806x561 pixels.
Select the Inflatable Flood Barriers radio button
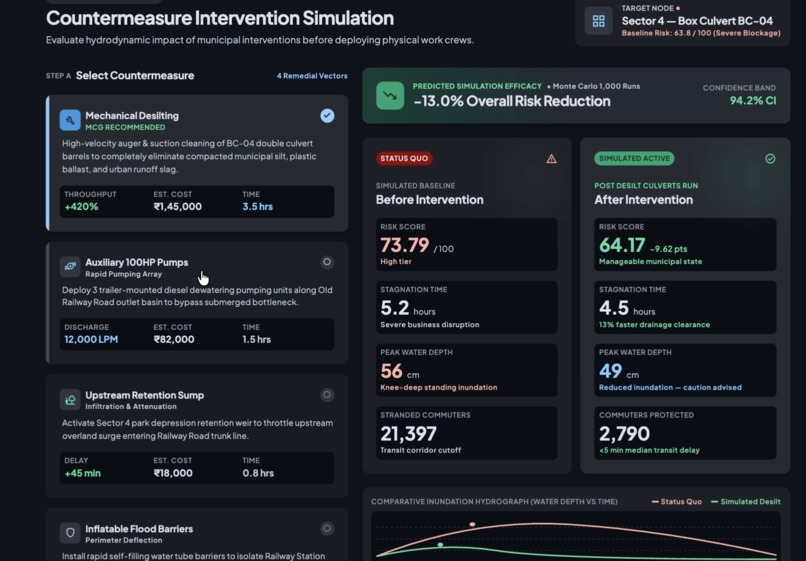(x=327, y=529)
